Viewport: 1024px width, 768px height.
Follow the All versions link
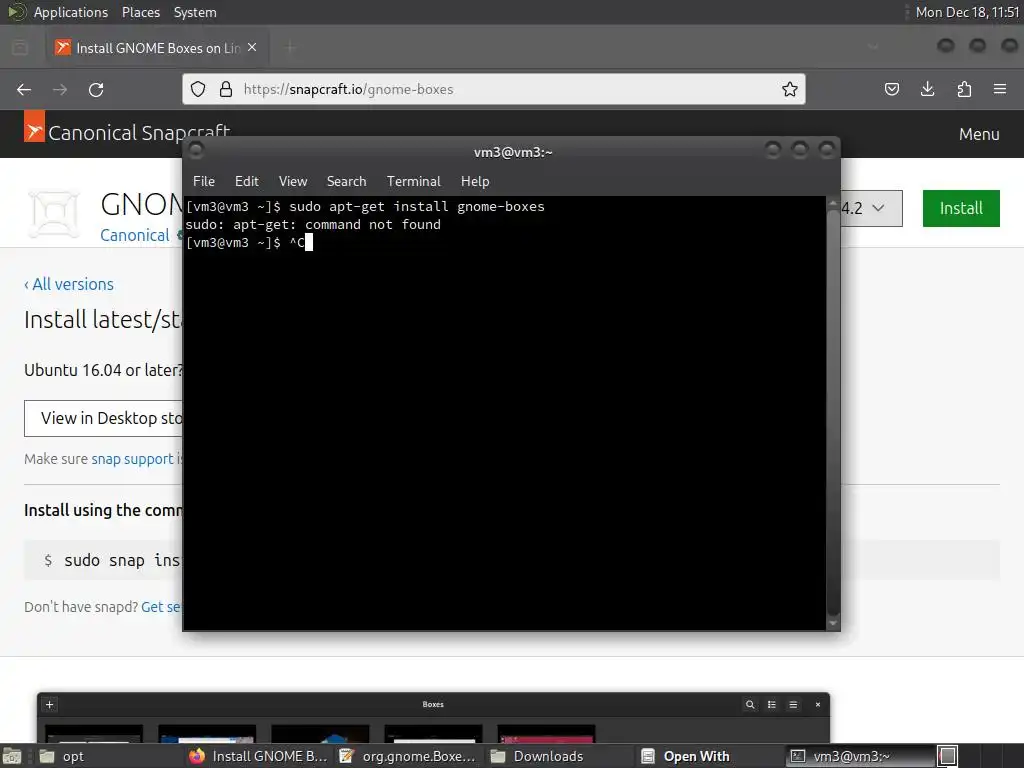(x=69, y=284)
